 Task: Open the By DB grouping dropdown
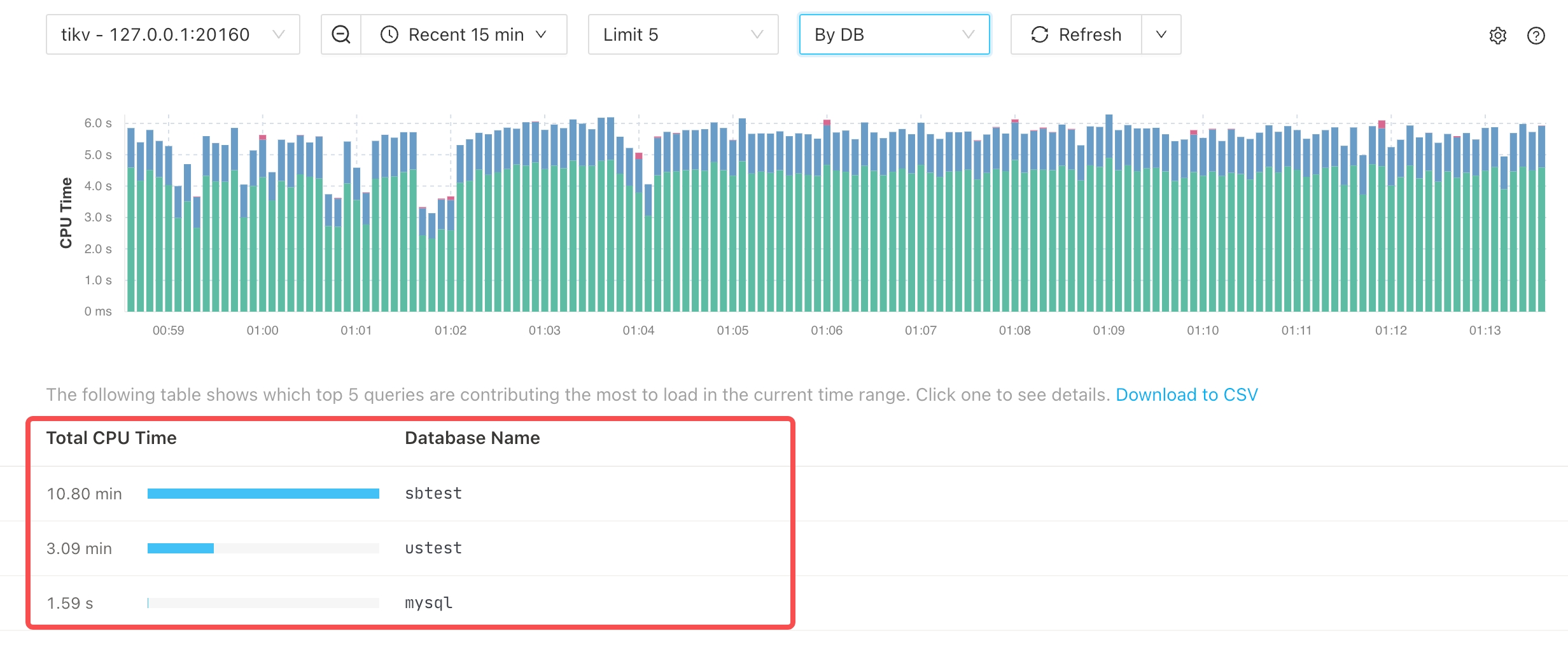[894, 34]
